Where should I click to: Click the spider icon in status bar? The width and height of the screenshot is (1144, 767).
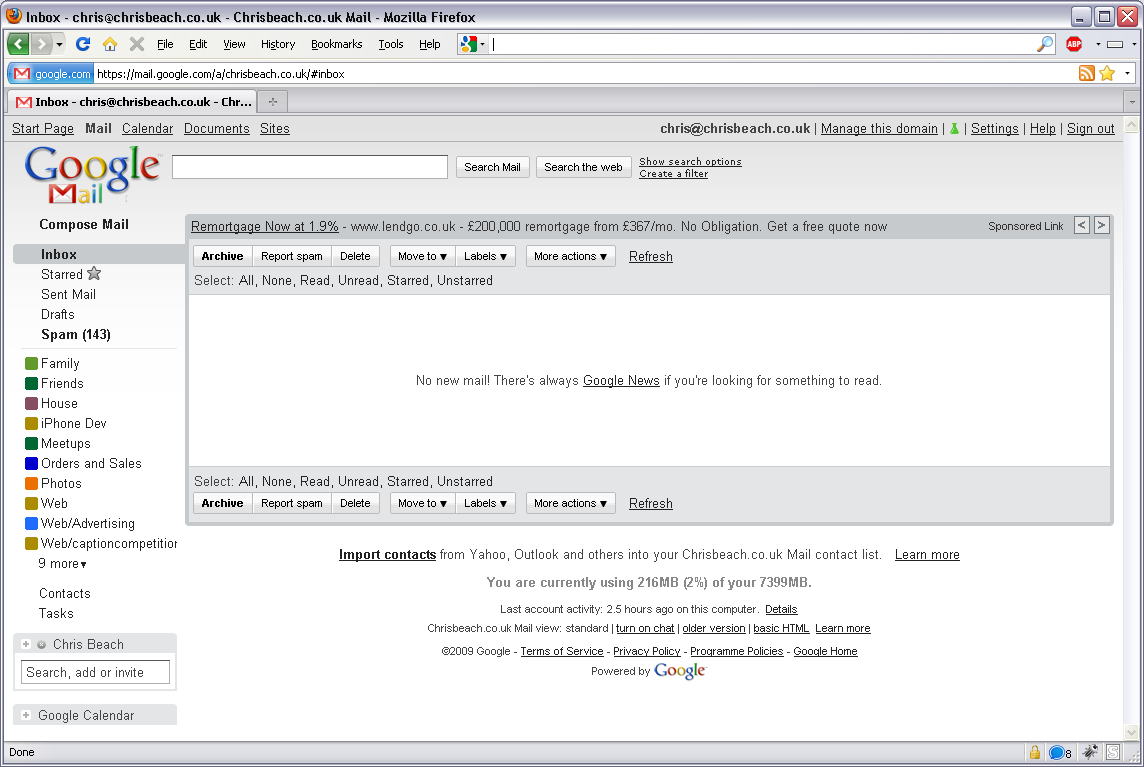tap(1090, 752)
